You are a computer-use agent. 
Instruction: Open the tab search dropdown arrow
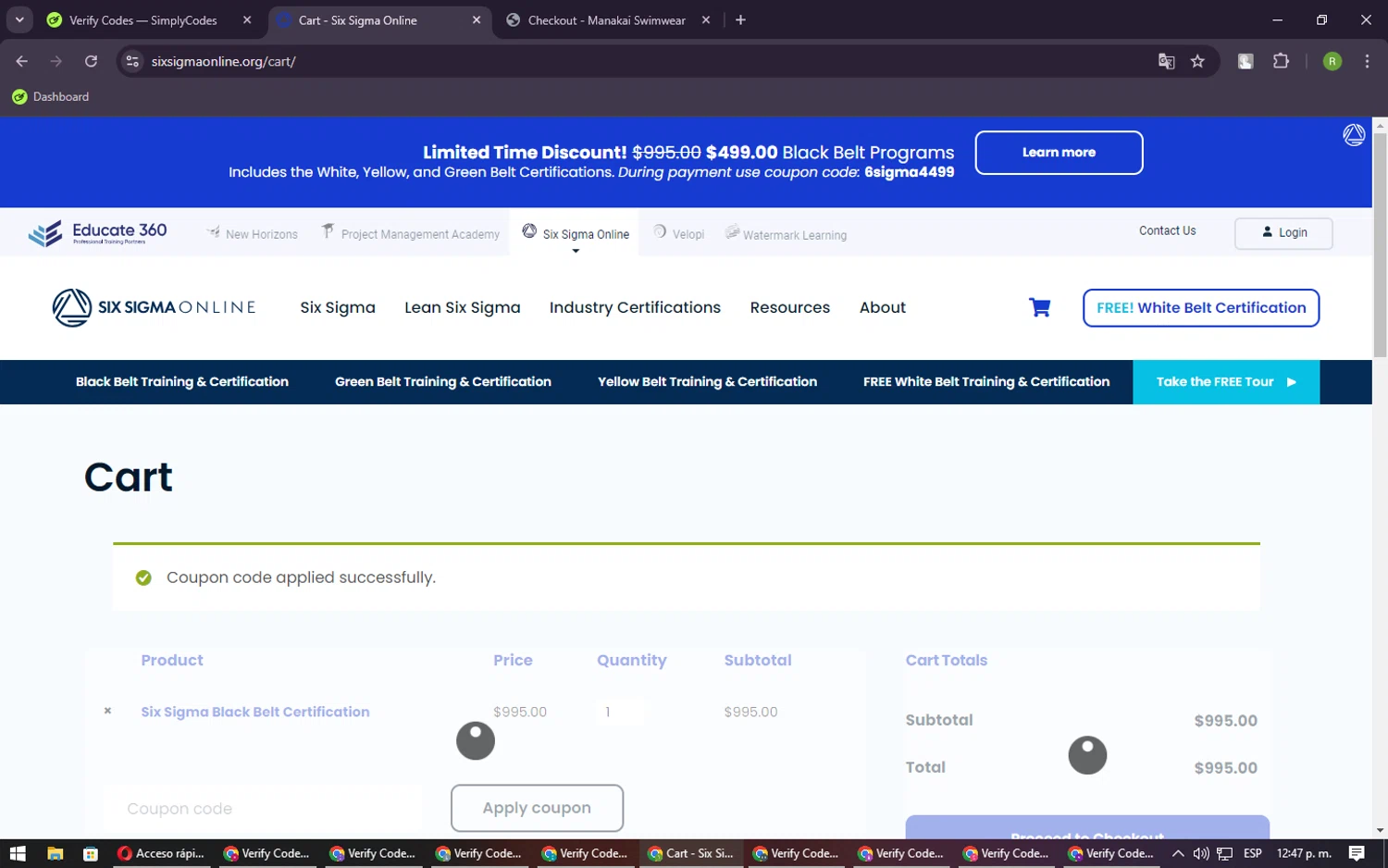pyautogui.click(x=19, y=20)
